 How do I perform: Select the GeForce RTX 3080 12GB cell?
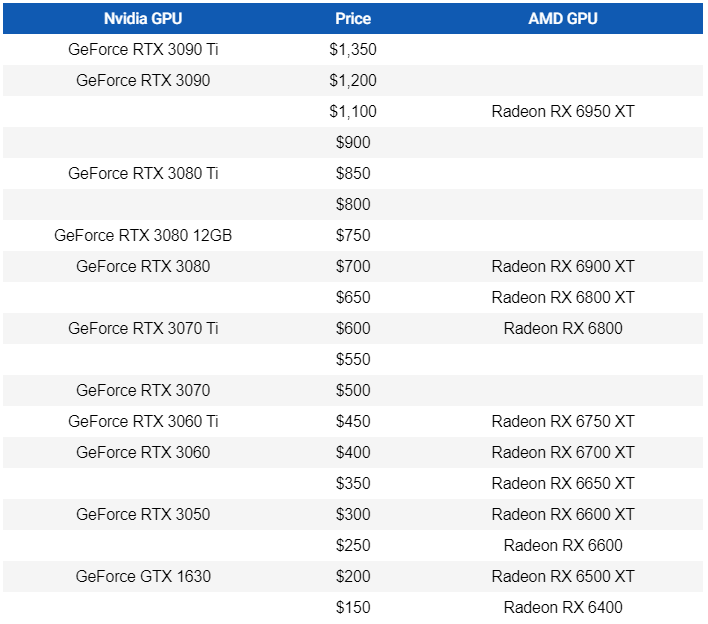pyautogui.click(x=143, y=235)
